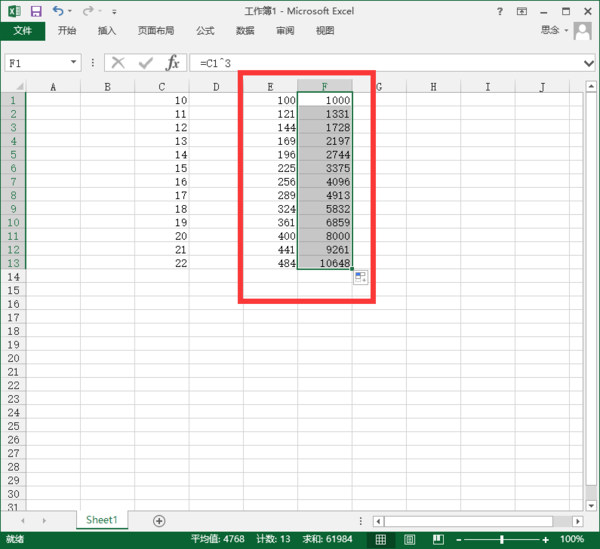Click the Undo arrow icon
The height and width of the screenshot is (549, 600).
tap(57, 11)
